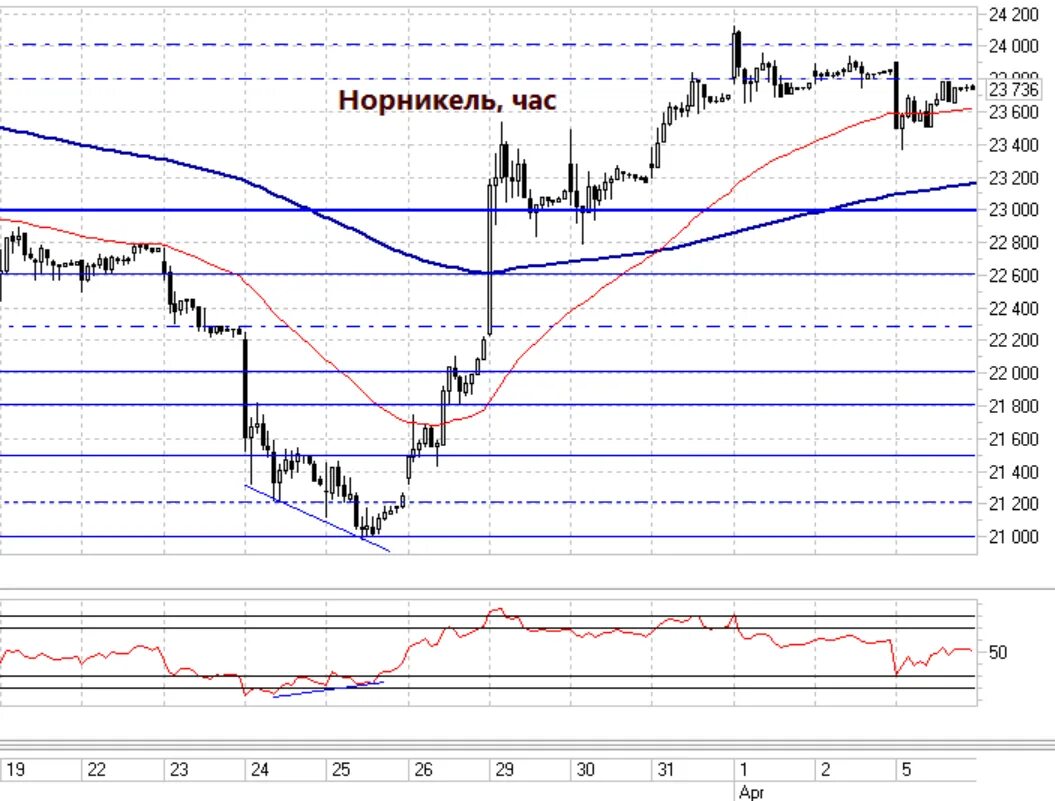Click the 23 200 price axis label

click(x=1013, y=178)
